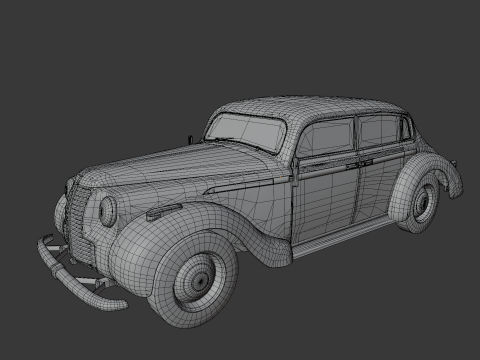Viewport: 480px width, 360px height.
Task: Select the rear wheel of the car model
Action: coord(422,202)
